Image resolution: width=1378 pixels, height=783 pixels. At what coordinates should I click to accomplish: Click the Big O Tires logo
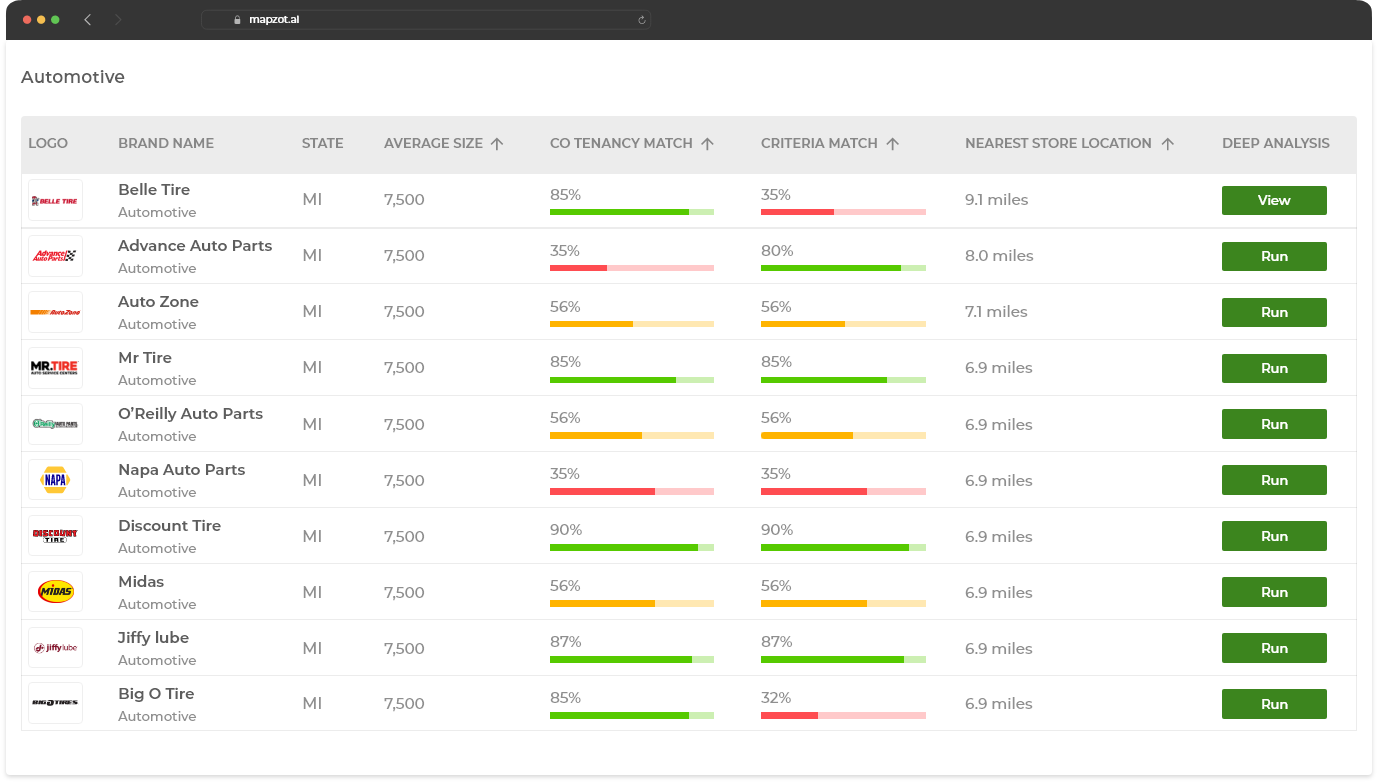(x=55, y=703)
